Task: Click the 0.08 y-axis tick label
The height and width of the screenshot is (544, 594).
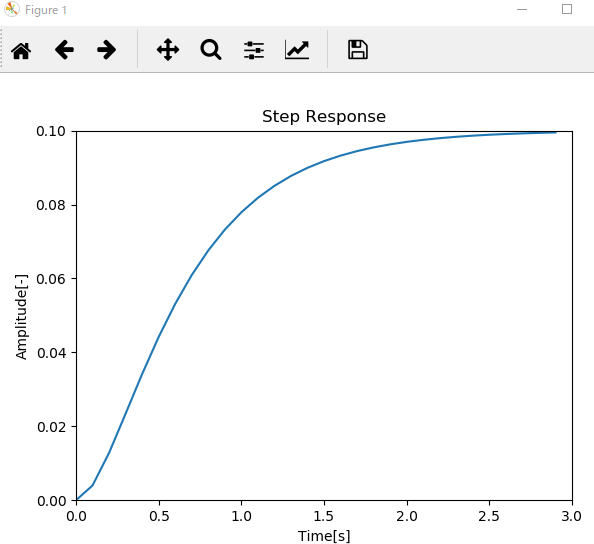Action: 51,205
